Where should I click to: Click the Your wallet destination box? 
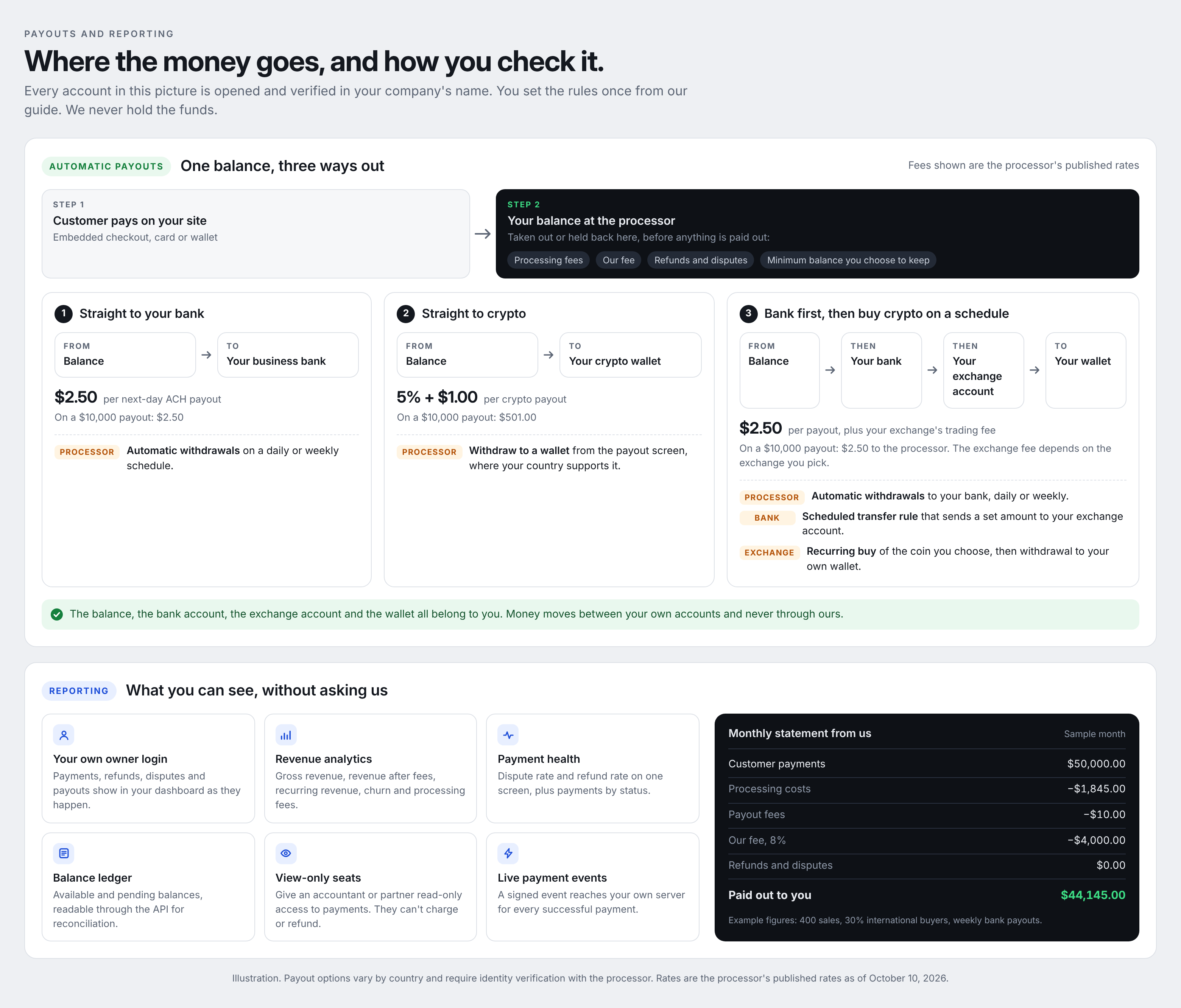1086,370
